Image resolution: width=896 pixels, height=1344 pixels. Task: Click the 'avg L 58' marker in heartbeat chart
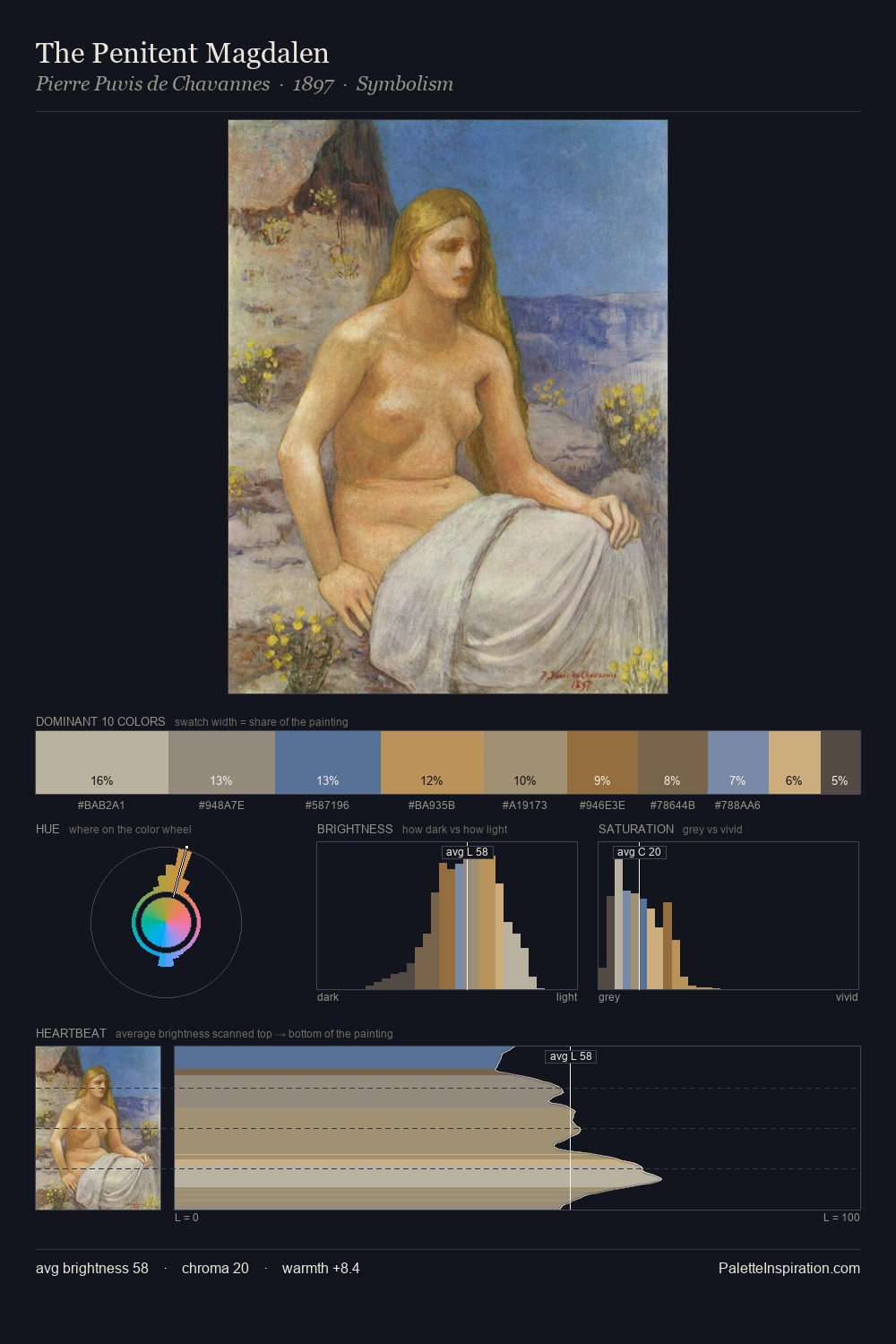(x=571, y=1055)
